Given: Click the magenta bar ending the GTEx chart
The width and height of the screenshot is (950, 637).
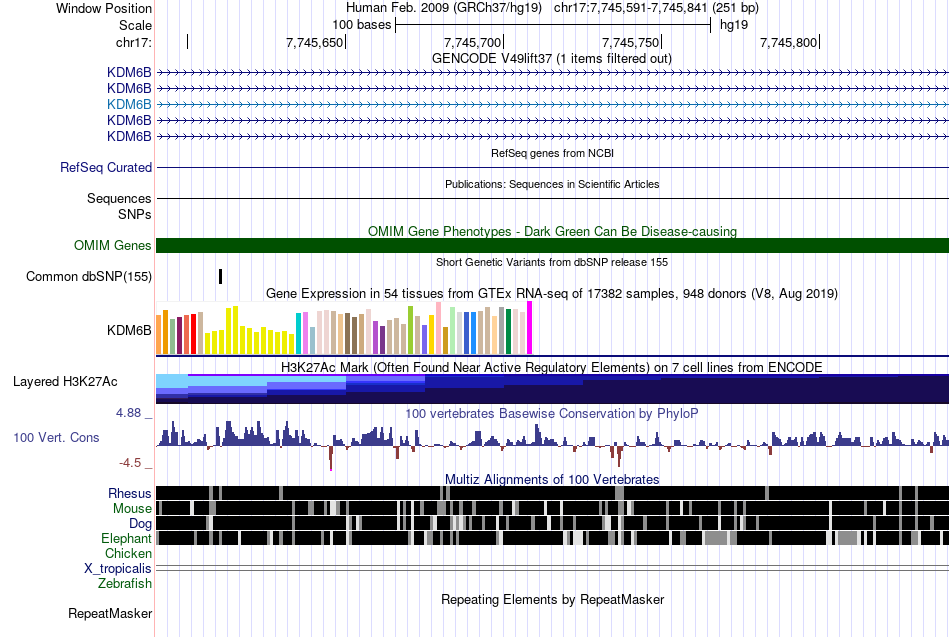Looking at the screenshot, I should pyautogui.click(x=530, y=328).
